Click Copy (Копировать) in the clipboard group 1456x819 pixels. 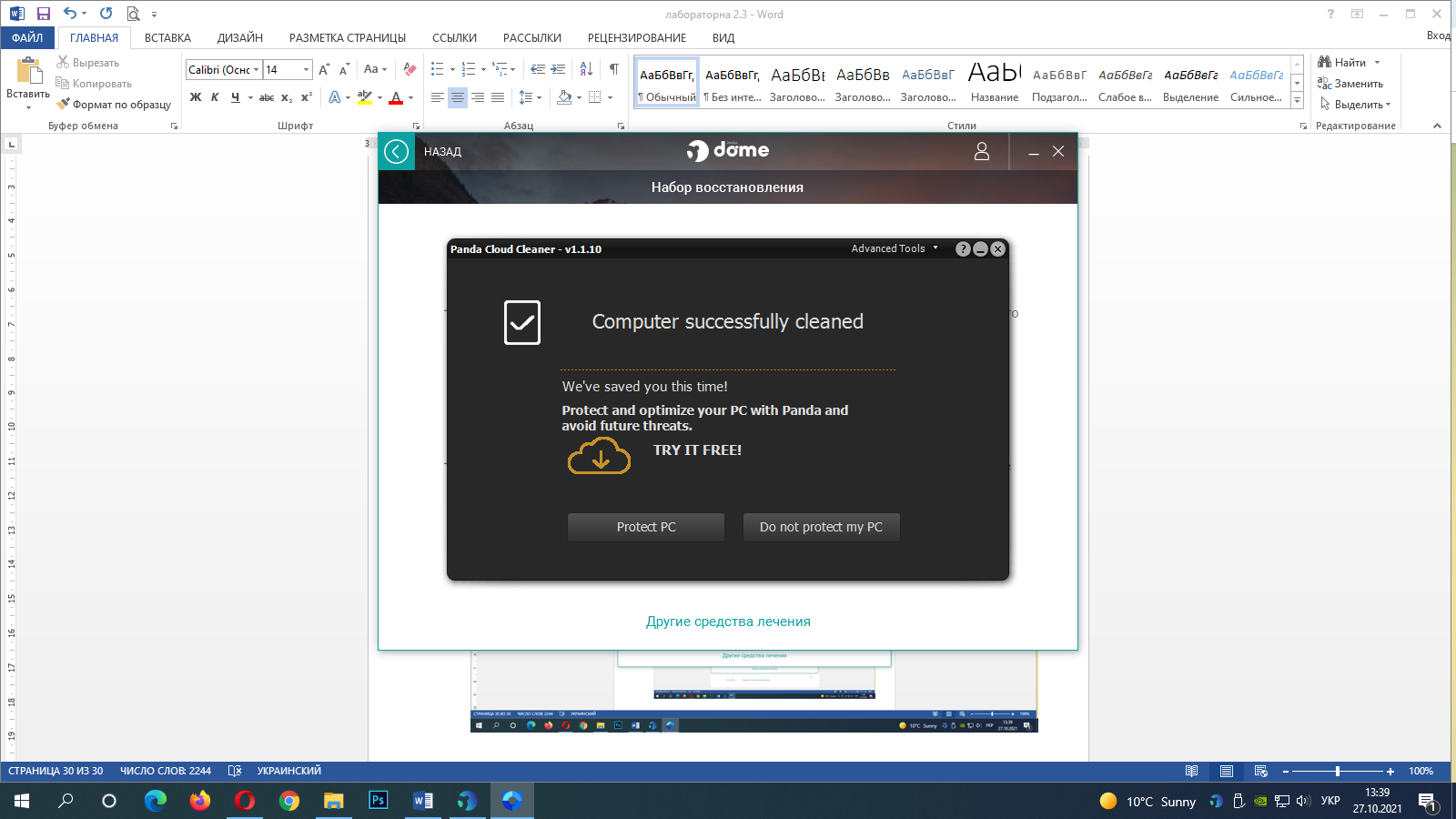coord(94,84)
